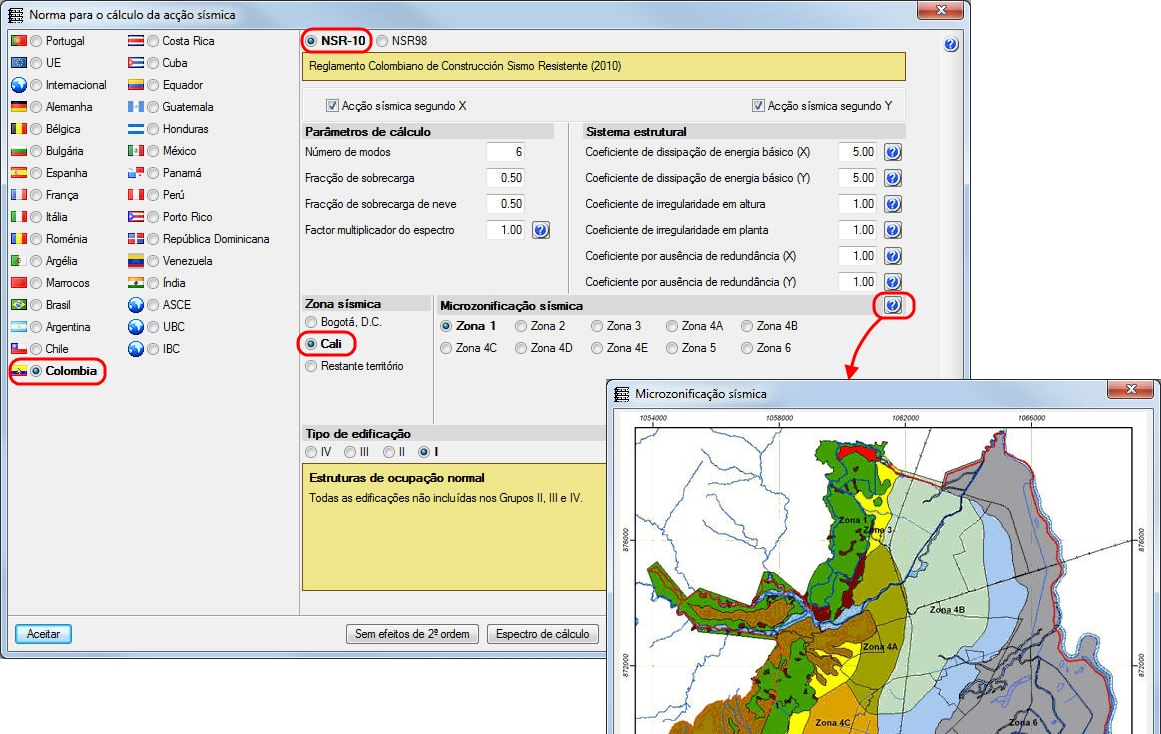Select Zona 4C microzonification
This screenshot has height=734, width=1161.
pyautogui.click(x=446, y=348)
